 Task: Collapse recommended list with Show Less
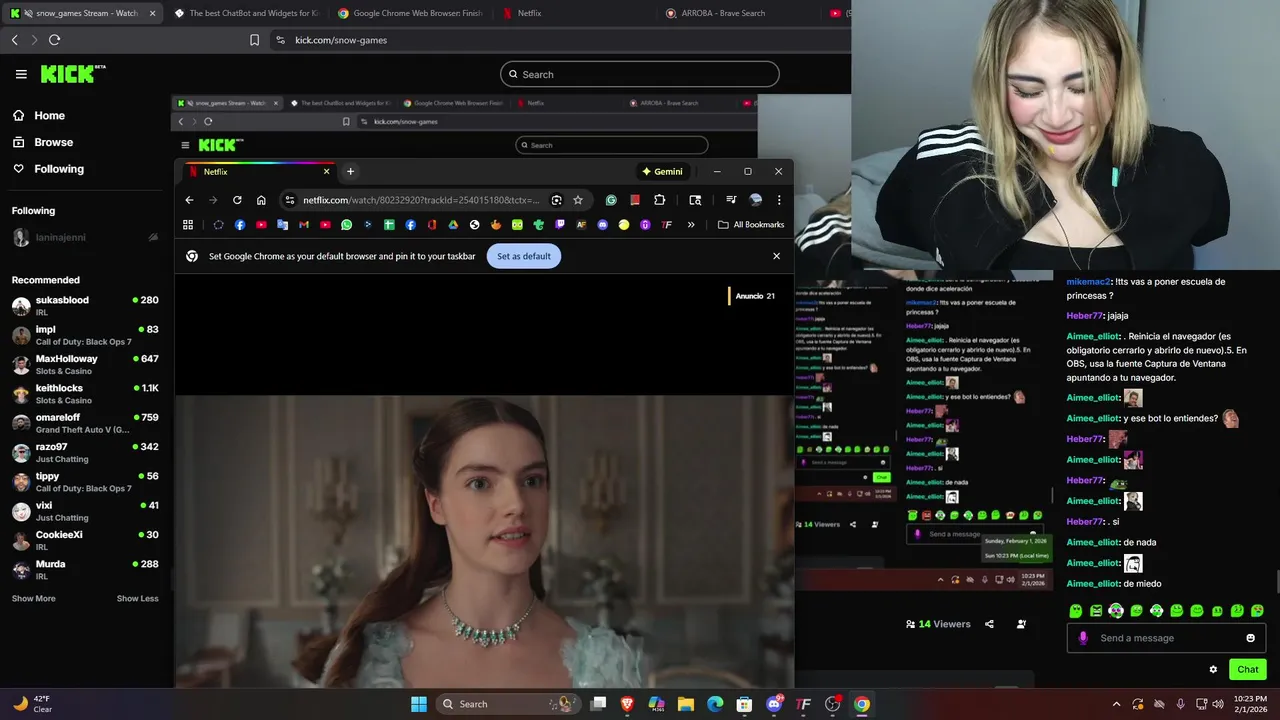(x=138, y=599)
